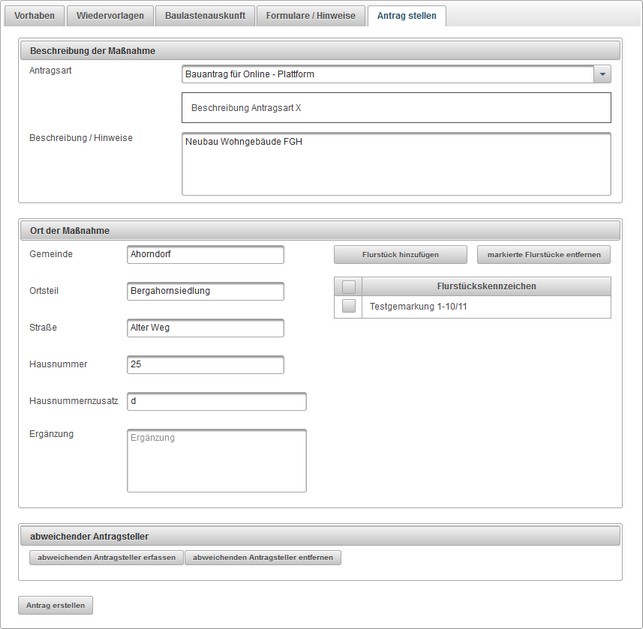Open the Wiedervorlagen tab
643x629 pixels.
[x=110, y=16]
